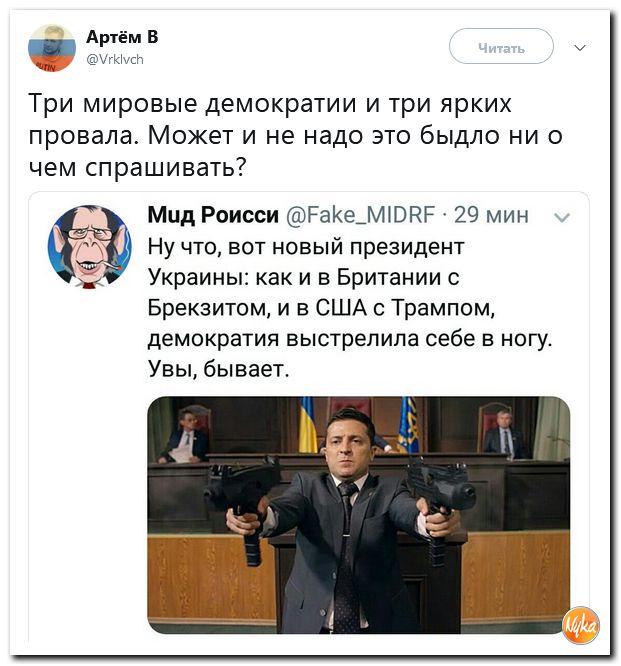Click the orange watermark logo

(x=580, y=624)
